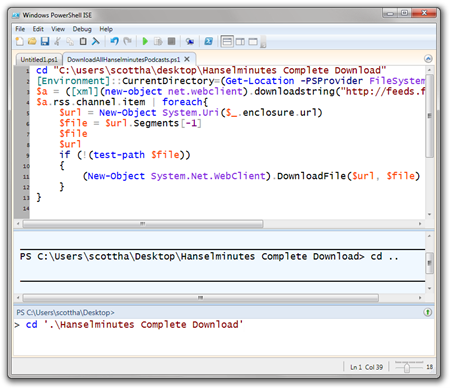Save the script with the floppy icon

pos(45,41)
